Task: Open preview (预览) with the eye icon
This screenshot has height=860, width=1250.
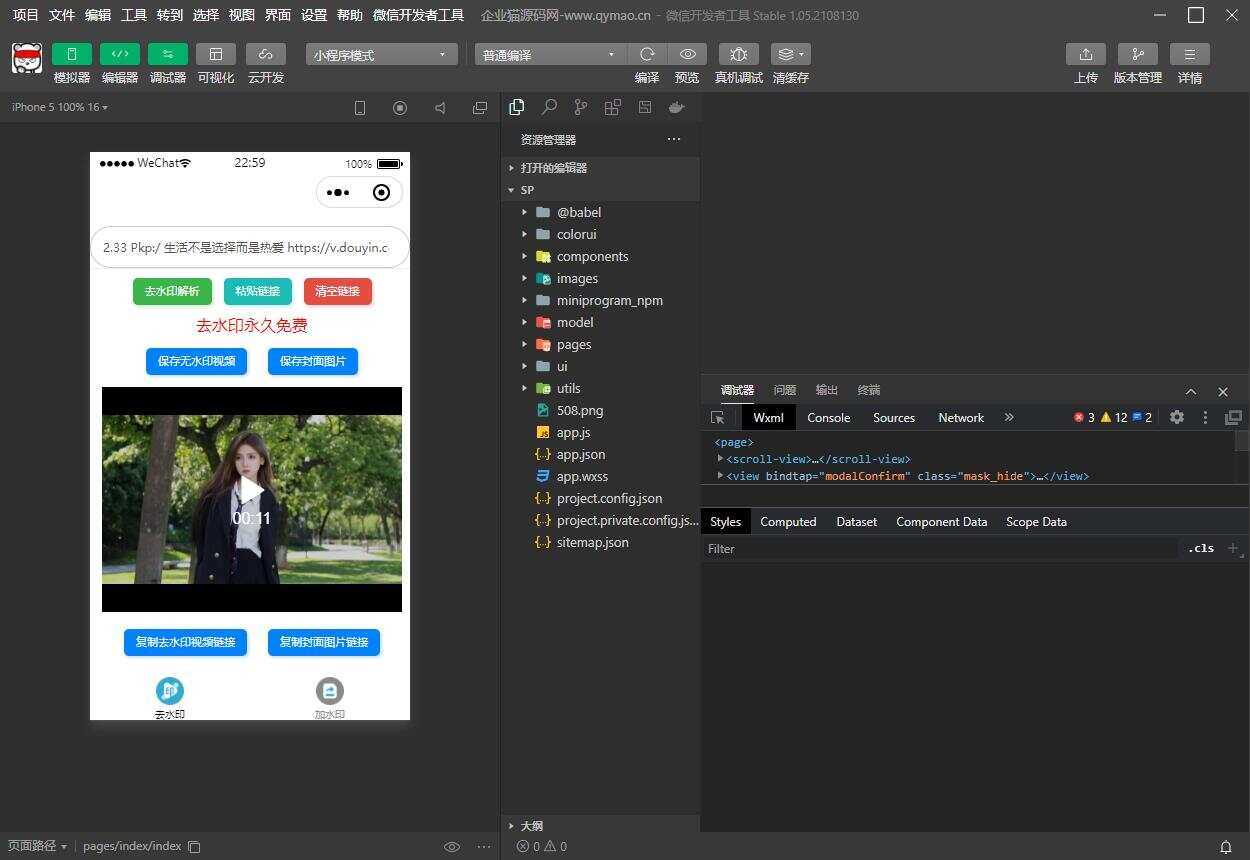Action: click(x=686, y=54)
